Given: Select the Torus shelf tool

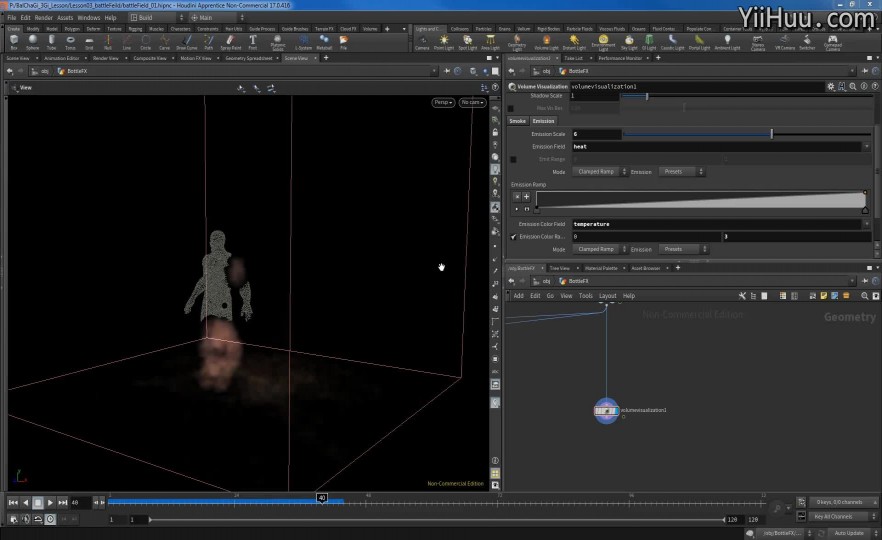Looking at the screenshot, I should [x=70, y=42].
